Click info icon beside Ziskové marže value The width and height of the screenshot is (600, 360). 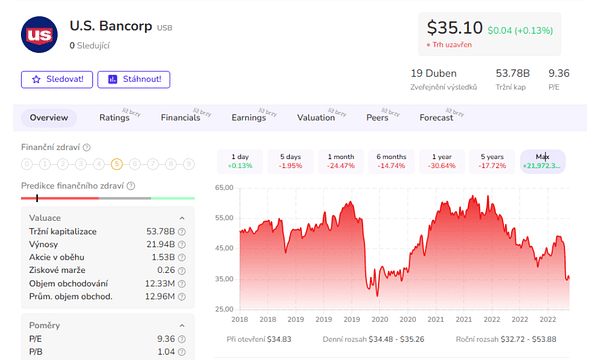(x=182, y=271)
